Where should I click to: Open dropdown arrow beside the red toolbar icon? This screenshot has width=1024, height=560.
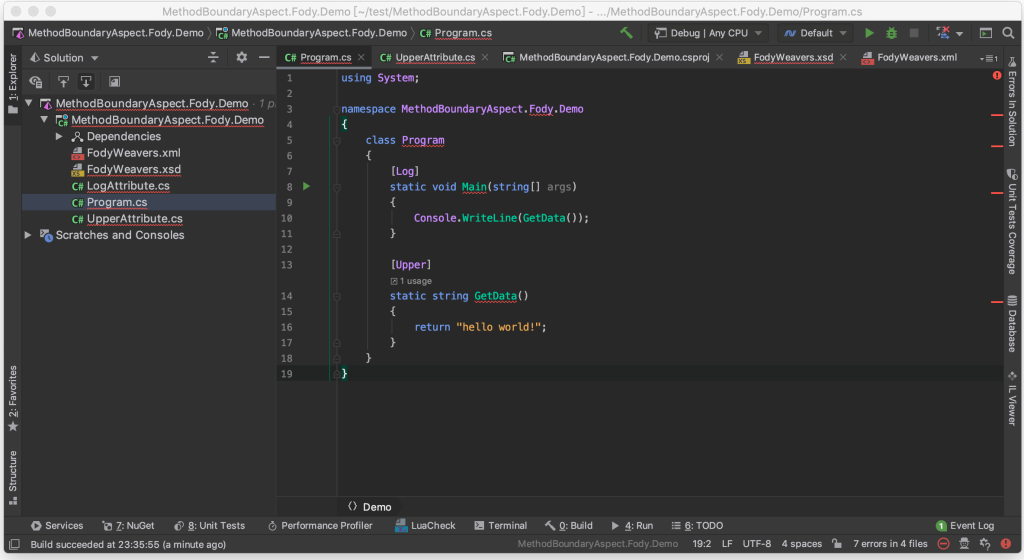pyautogui.click(x=959, y=33)
